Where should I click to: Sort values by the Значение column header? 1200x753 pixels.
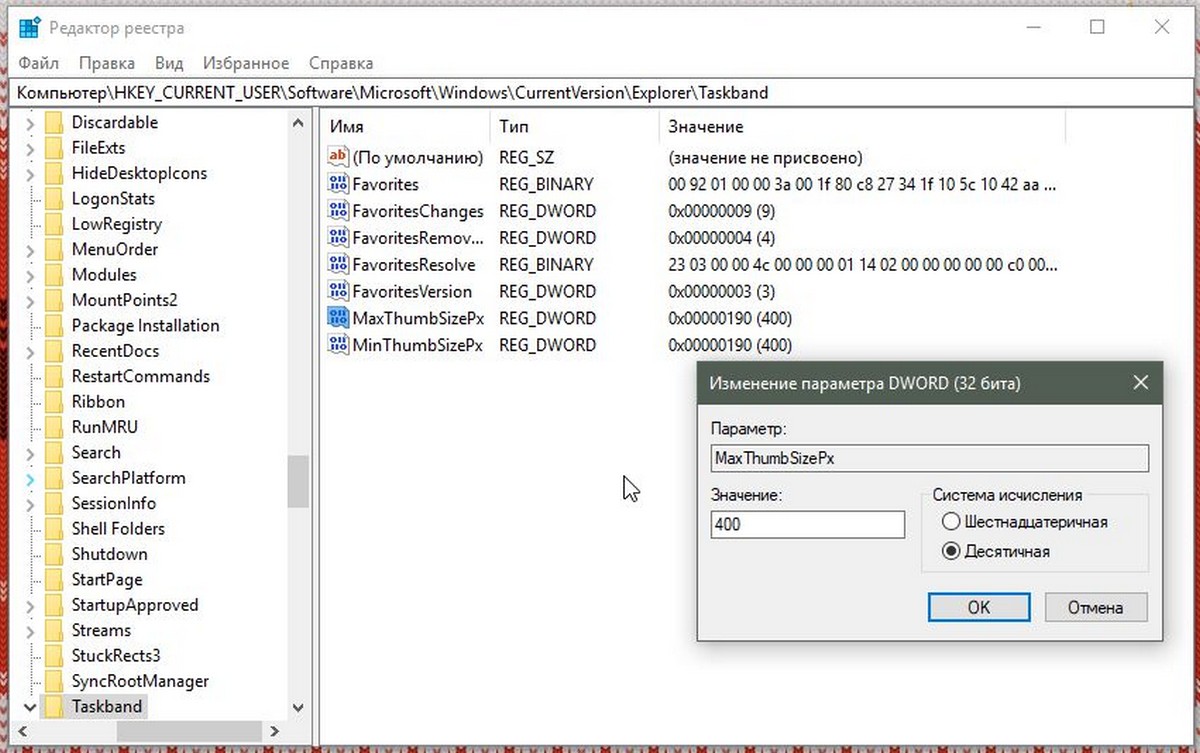(862, 127)
